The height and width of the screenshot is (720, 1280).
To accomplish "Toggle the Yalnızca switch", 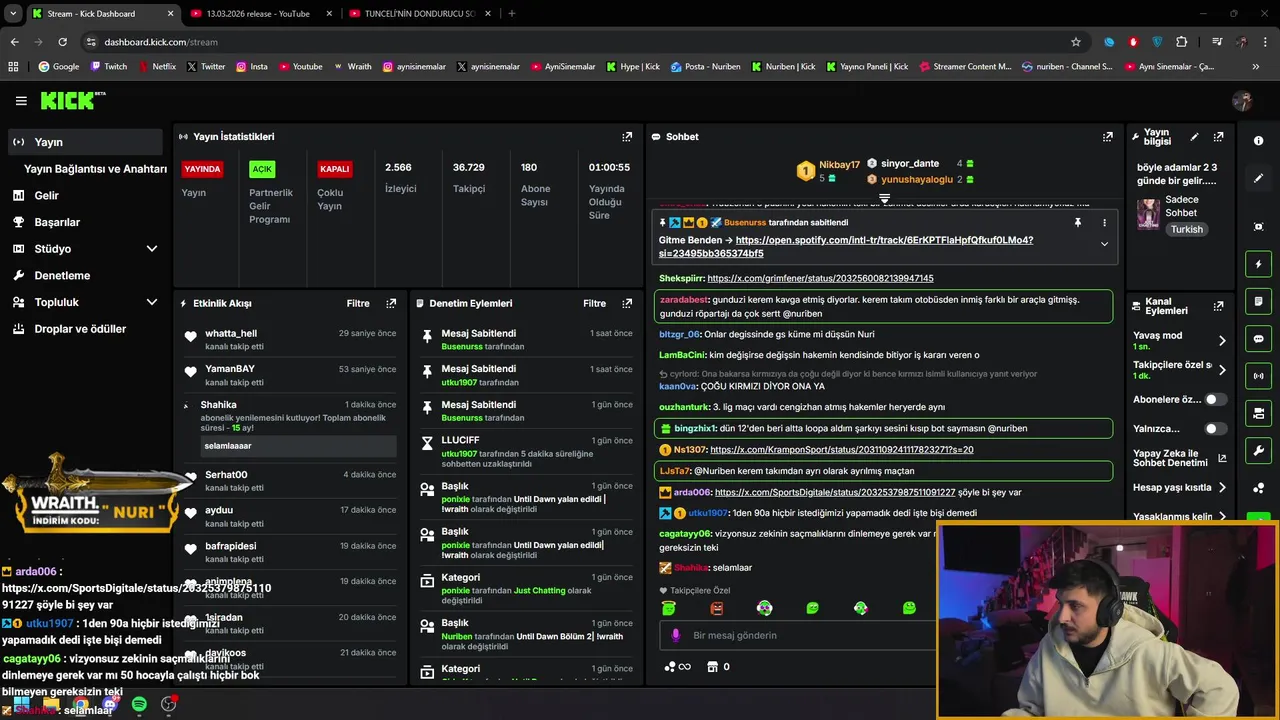I will [x=1215, y=429].
